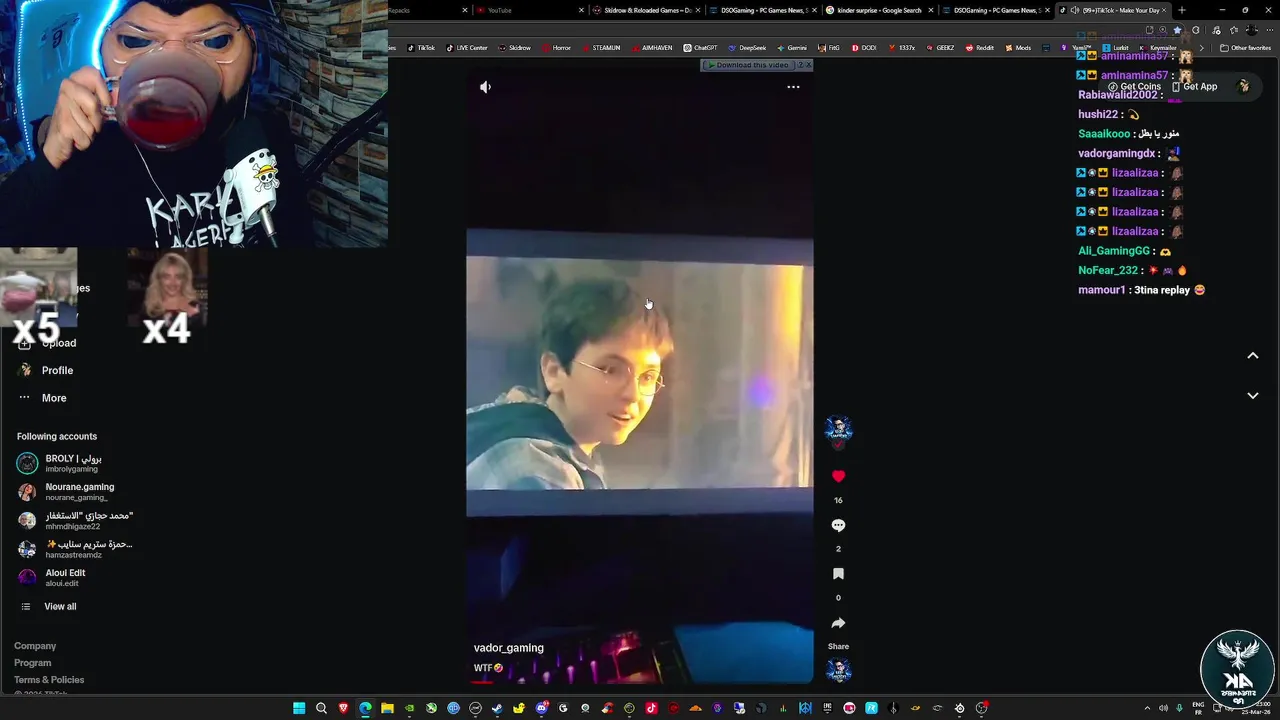Open the Reddit bookmark
This screenshot has width=1280, height=720.
(979, 48)
